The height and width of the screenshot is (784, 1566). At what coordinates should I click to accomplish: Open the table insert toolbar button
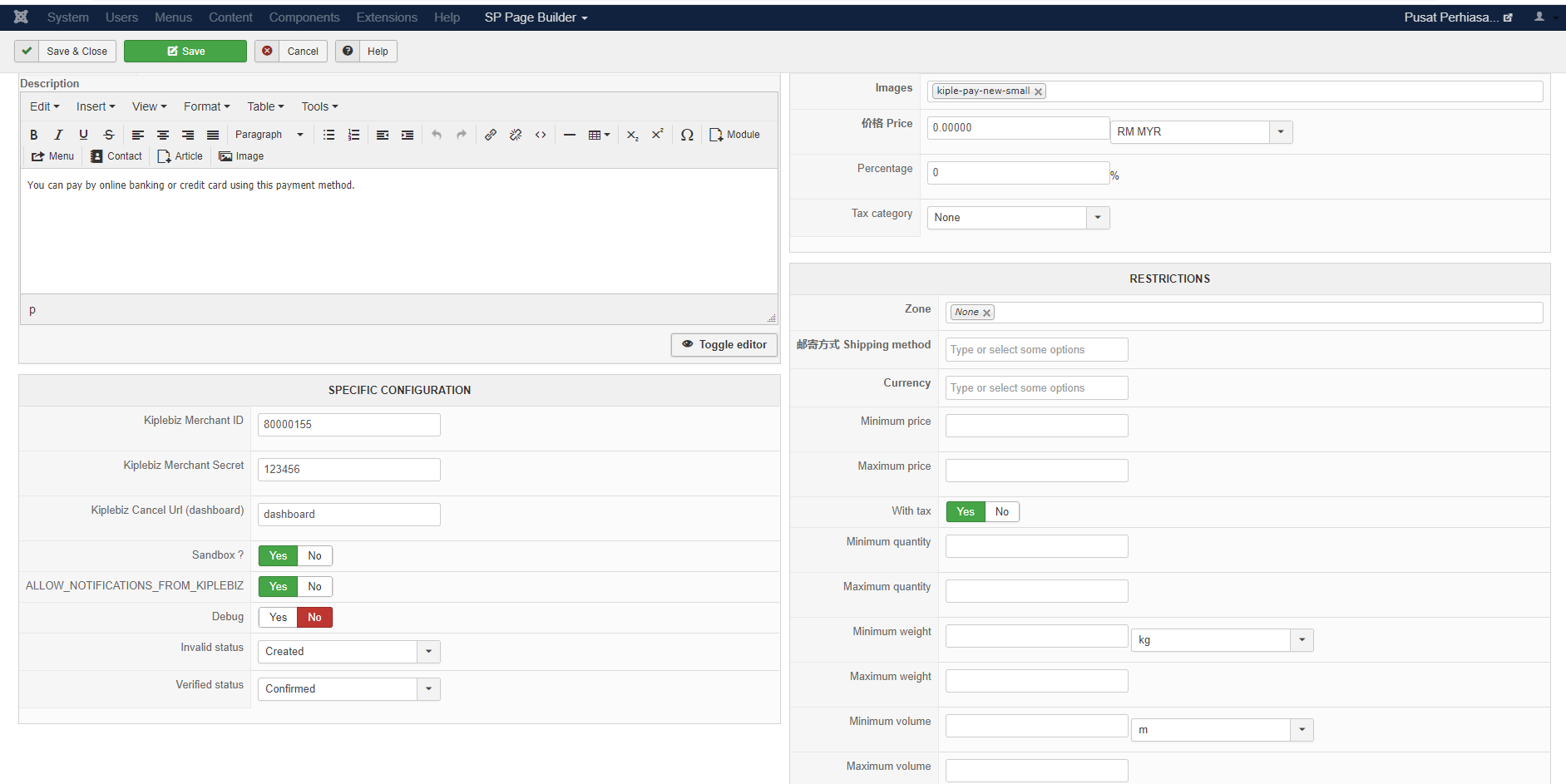click(599, 135)
